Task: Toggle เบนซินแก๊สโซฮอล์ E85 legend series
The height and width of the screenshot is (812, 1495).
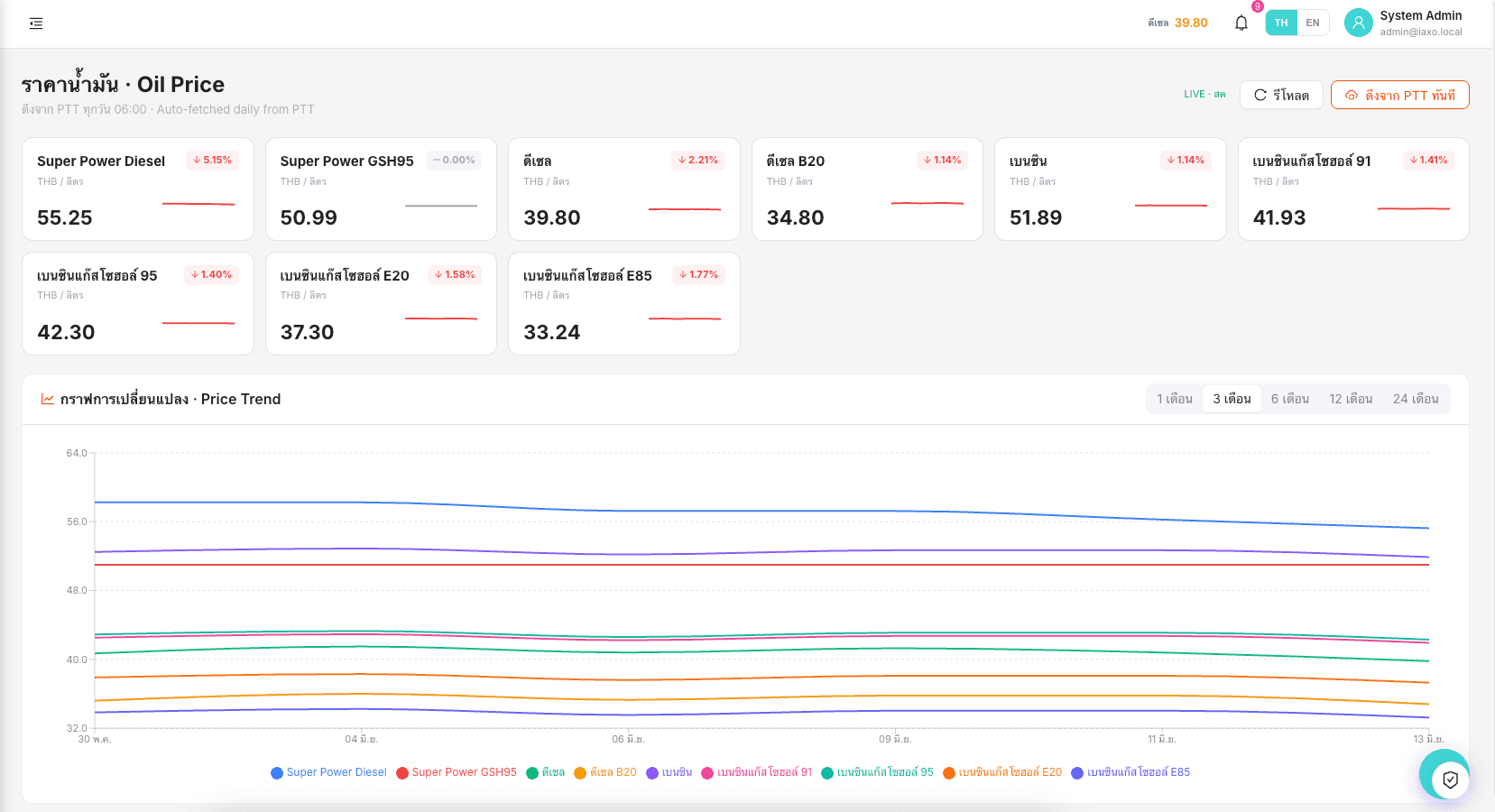Action: (x=1130, y=772)
